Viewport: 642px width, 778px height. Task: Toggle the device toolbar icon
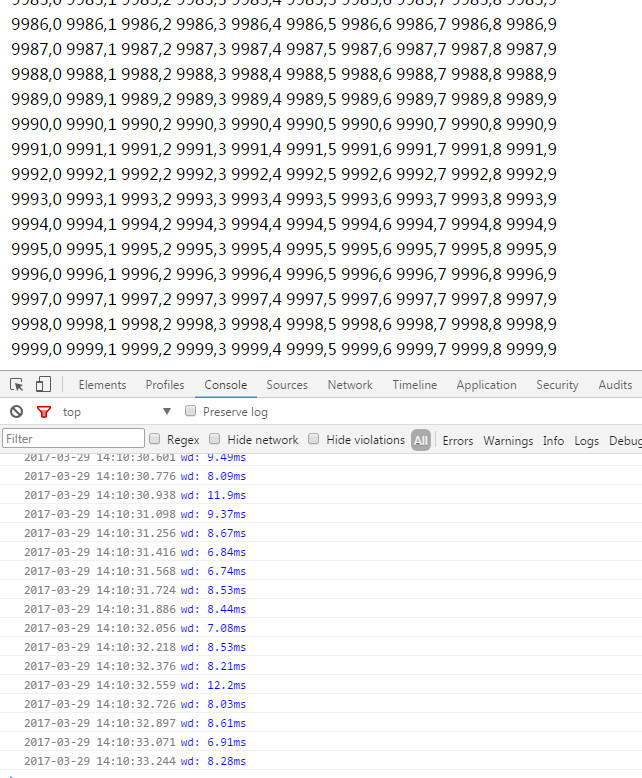coord(43,384)
